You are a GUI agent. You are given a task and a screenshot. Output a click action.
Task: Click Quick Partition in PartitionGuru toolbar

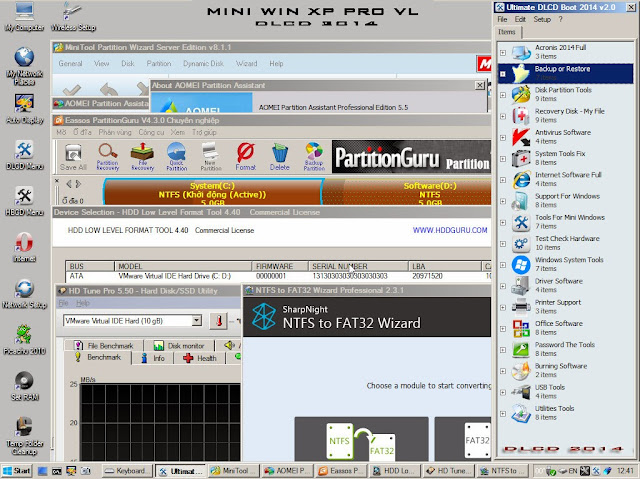[176, 157]
